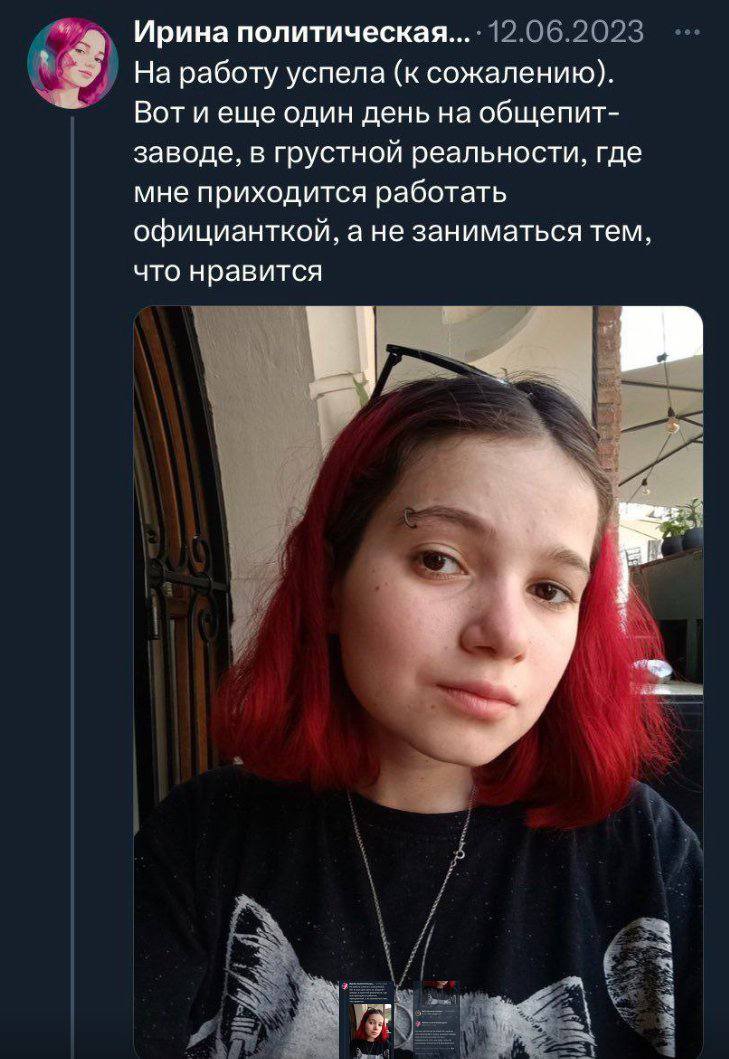Click the tweet's last line 'что нравится'
The width and height of the screenshot is (729, 1059).
(x=228, y=272)
